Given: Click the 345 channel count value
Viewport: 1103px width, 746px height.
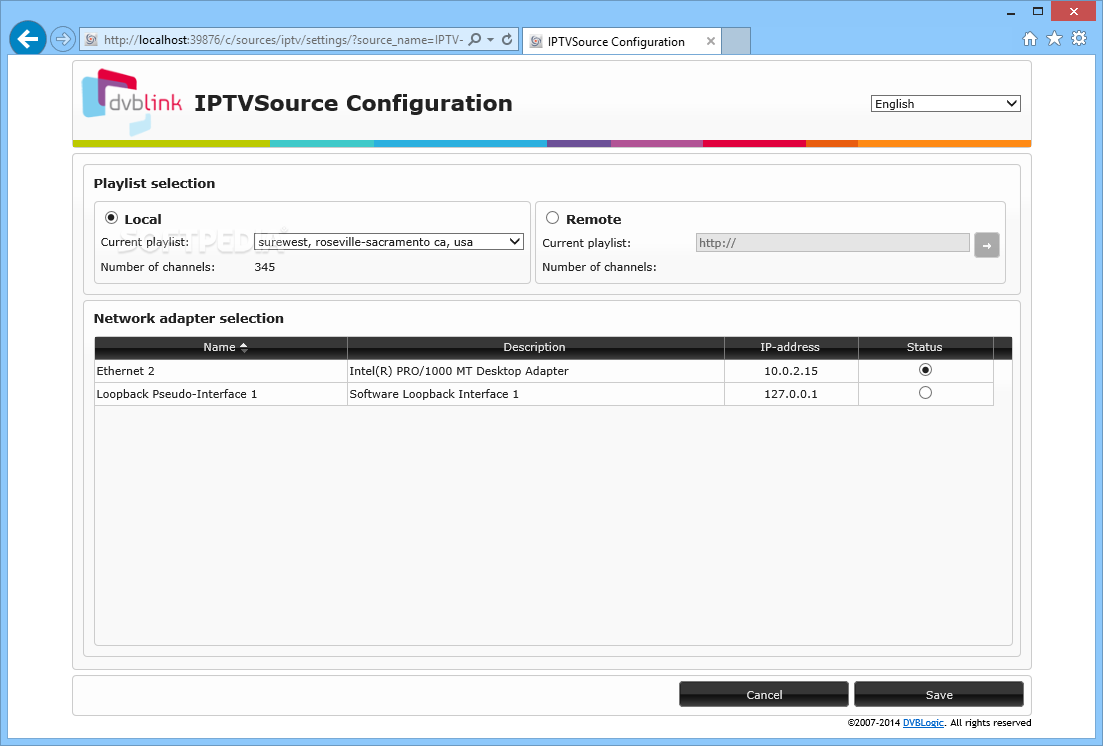Looking at the screenshot, I should coord(264,267).
